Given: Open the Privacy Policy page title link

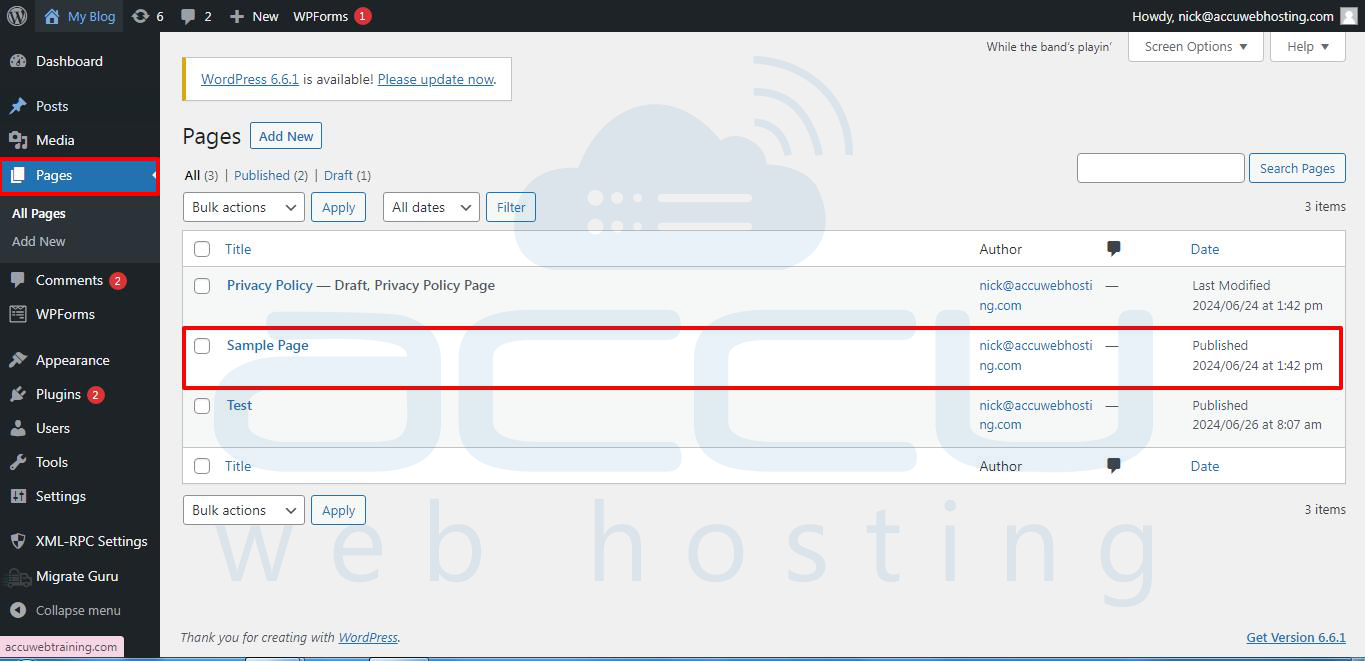Looking at the screenshot, I should [270, 285].
